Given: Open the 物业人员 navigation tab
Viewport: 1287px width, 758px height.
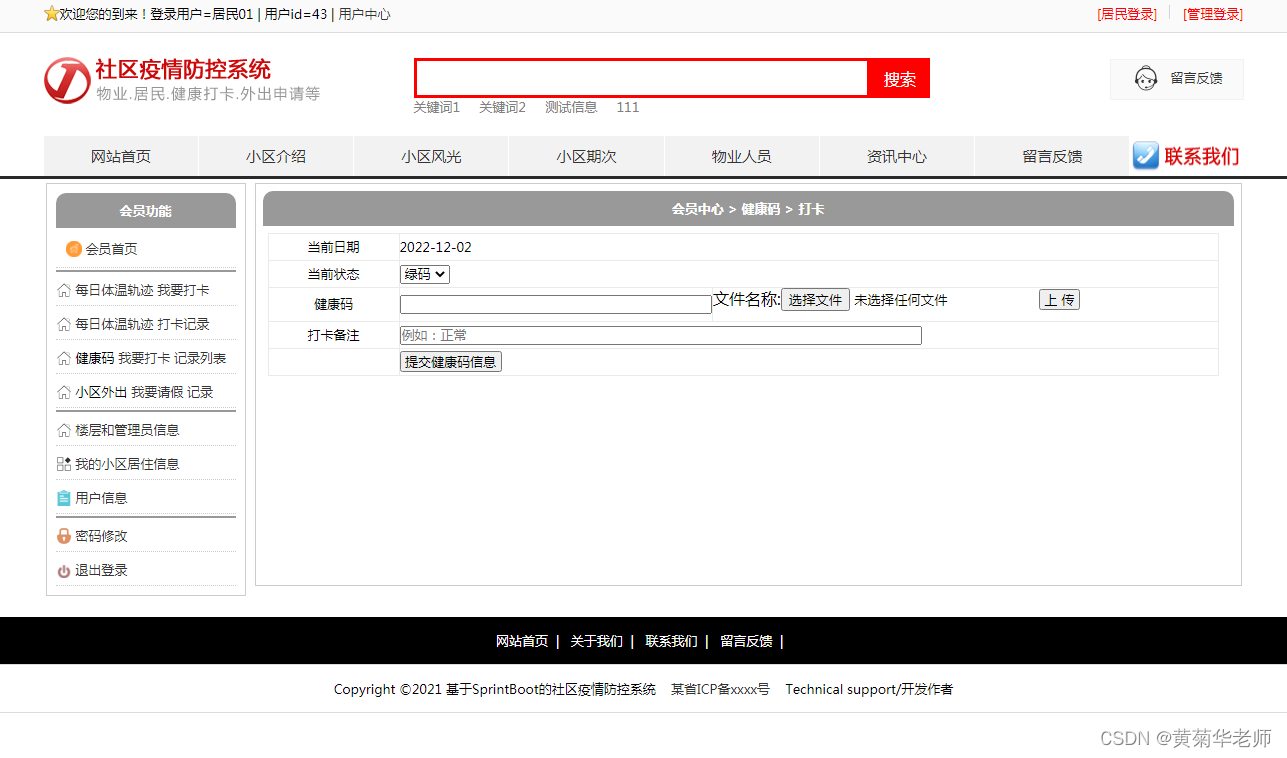Looking at the screenshot, I should pyautogui.click(x=742, y=156).
